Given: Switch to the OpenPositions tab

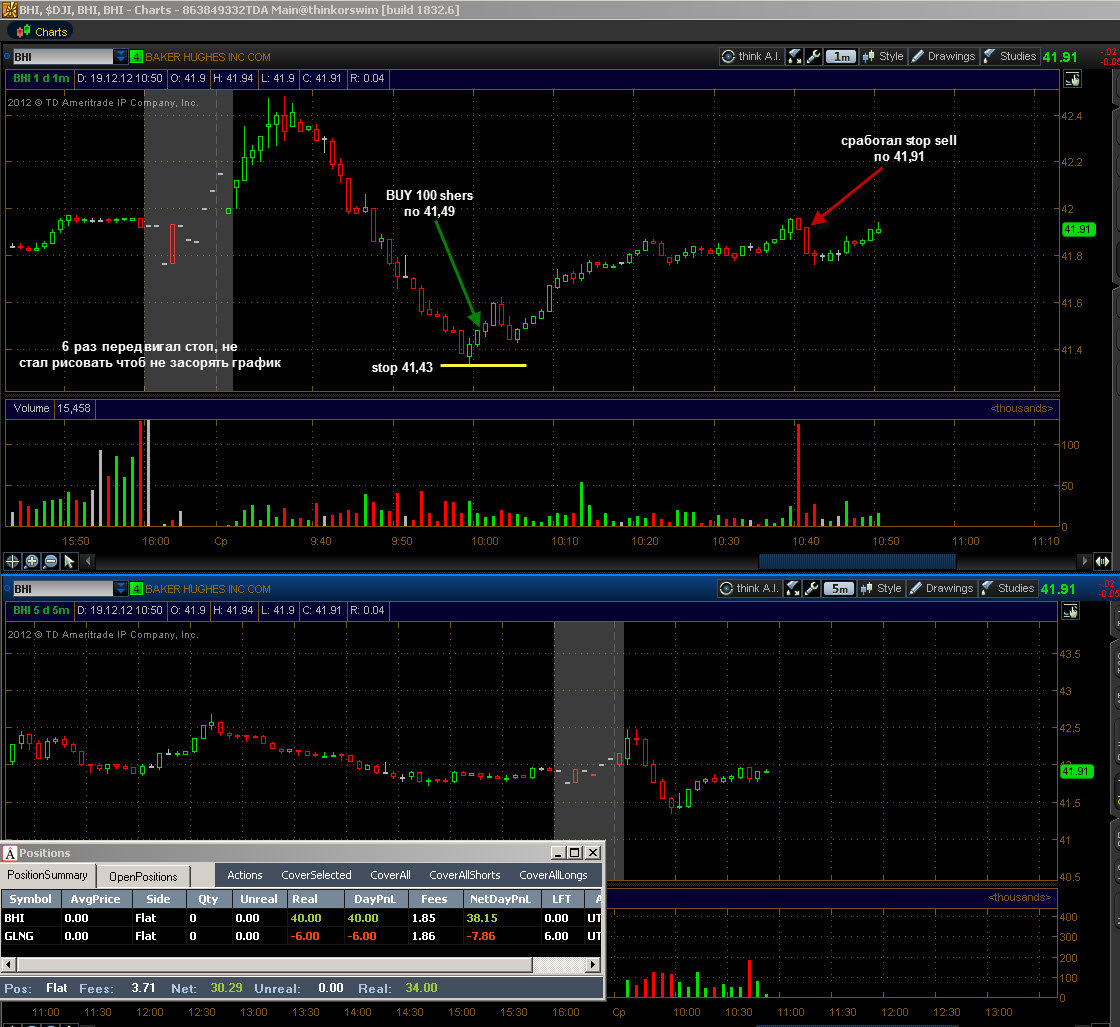Looking at the screenshot, I should pos(143,876).
